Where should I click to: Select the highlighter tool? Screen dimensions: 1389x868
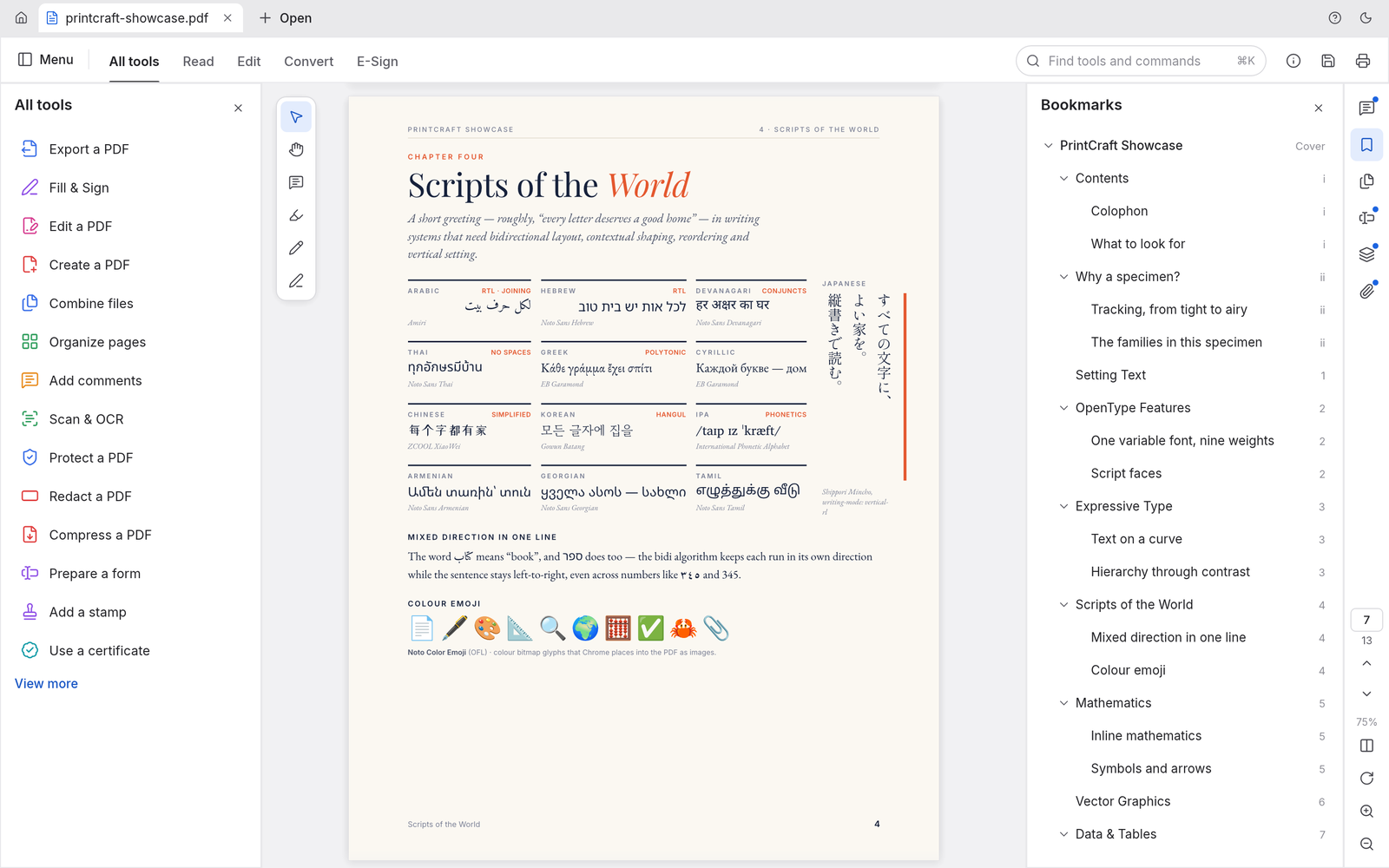click(296, 215)
